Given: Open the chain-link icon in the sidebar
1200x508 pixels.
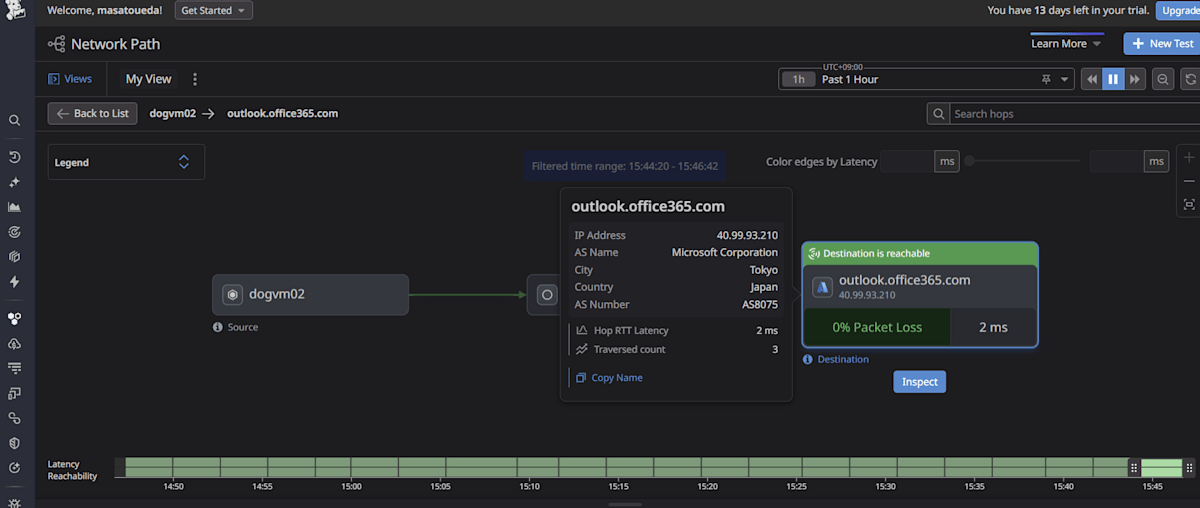Looking at the screenshot, I should 14,418.
